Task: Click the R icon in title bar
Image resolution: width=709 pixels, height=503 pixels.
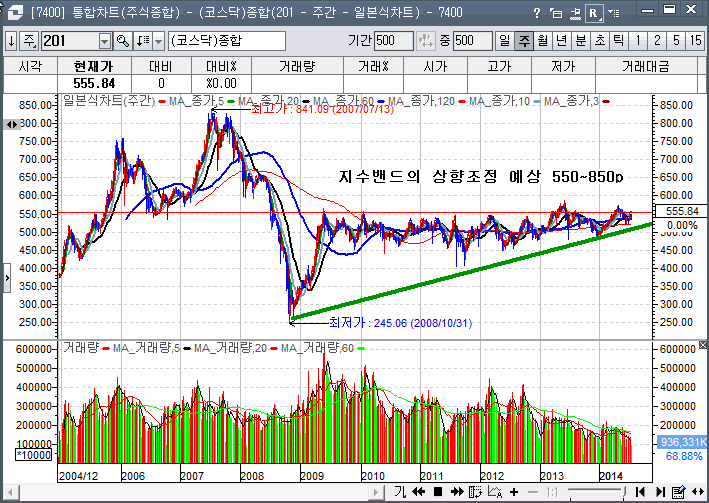Action: 594,13
